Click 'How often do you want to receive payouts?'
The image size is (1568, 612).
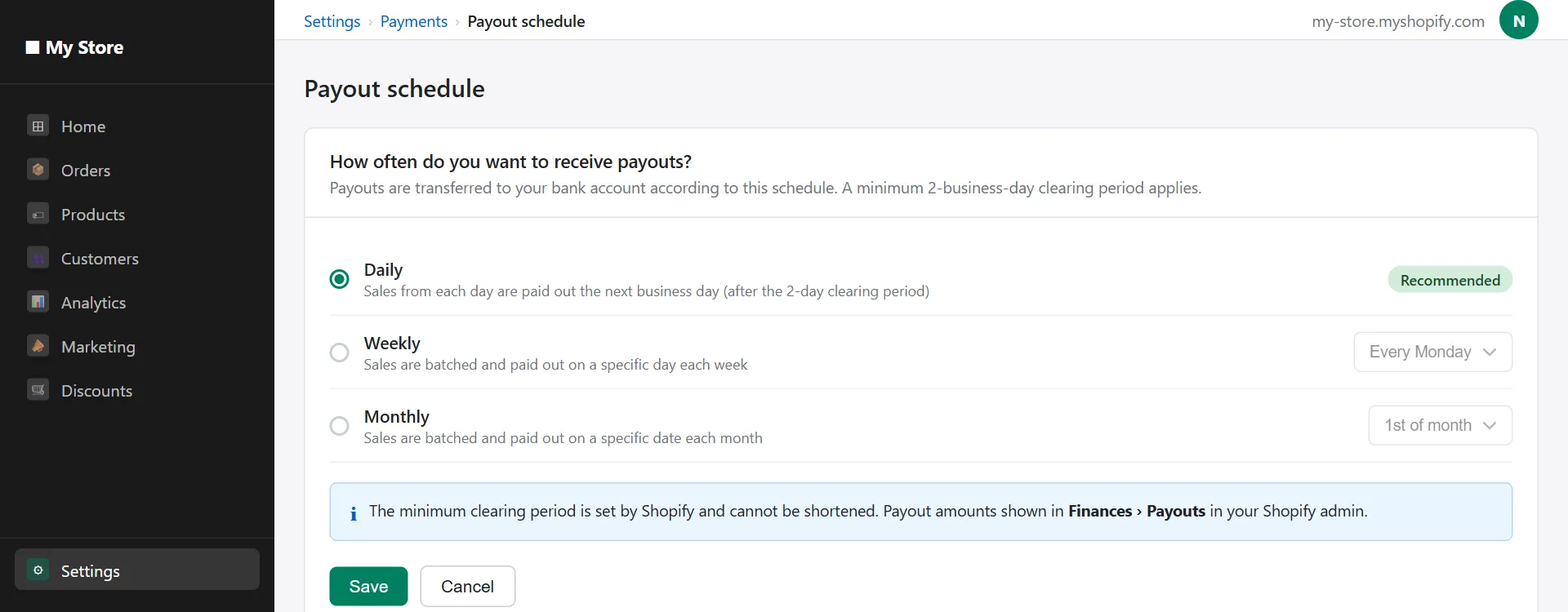(510, 162)
